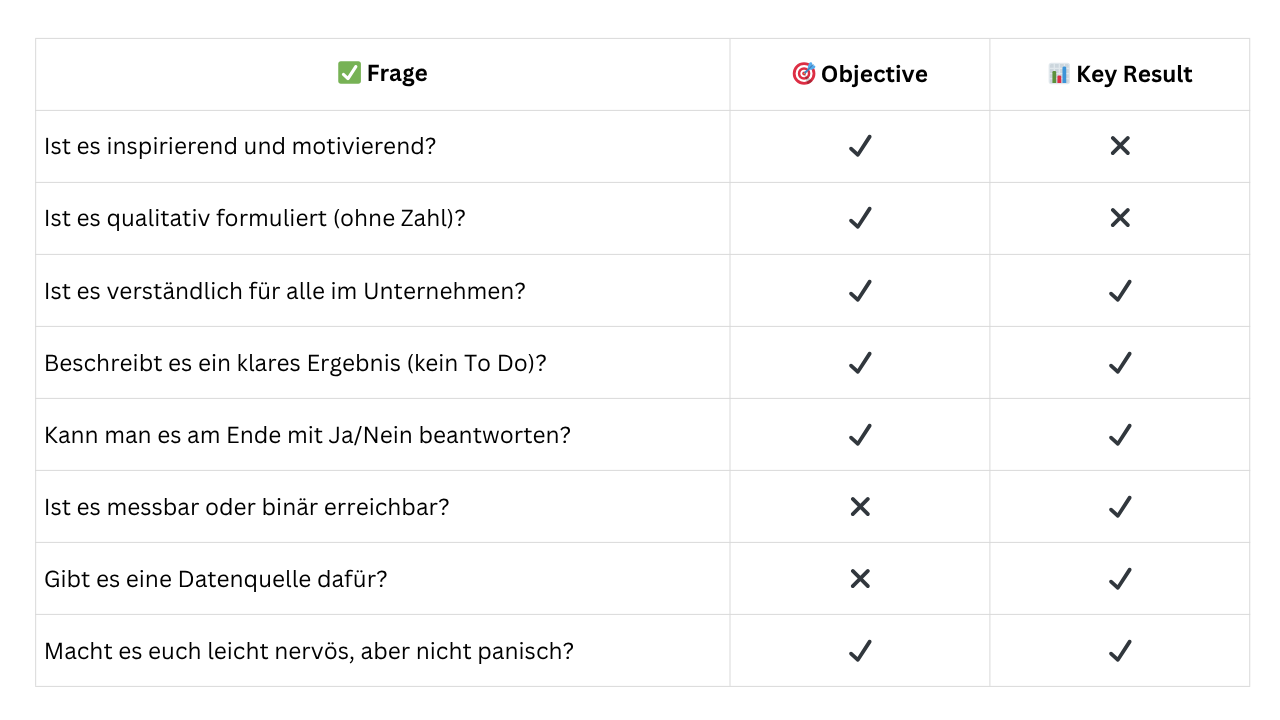Click the Objective cross for messbar oder binär
The width and height of the screenshot is (1280, 720).
pos(860,507)
